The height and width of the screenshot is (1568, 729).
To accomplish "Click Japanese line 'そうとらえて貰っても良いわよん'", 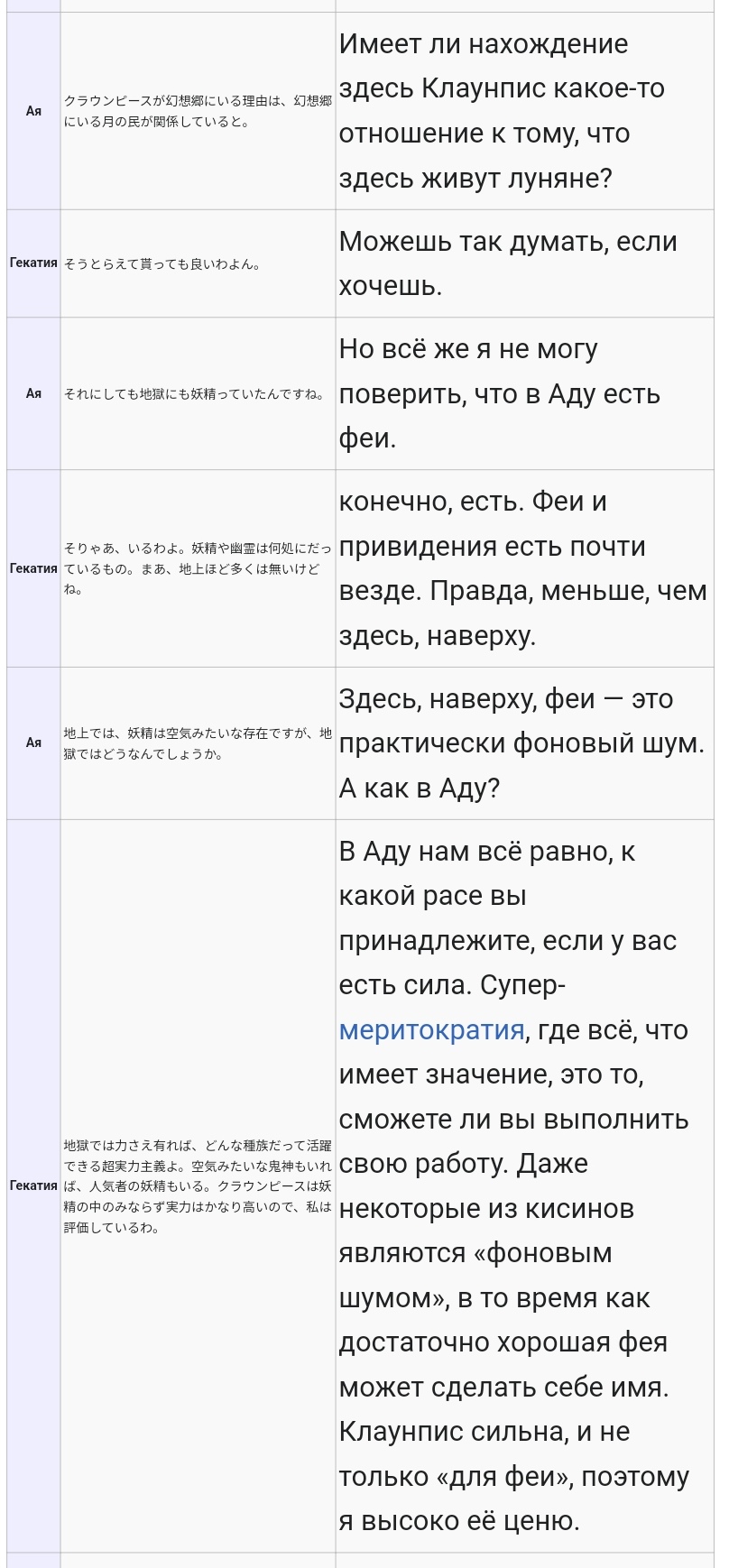I will 162,264.
